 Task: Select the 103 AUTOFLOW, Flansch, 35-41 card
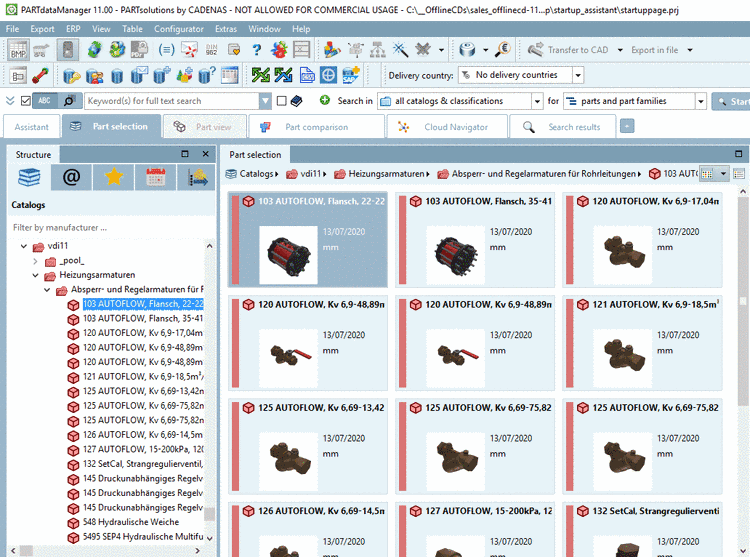[475, 240]
